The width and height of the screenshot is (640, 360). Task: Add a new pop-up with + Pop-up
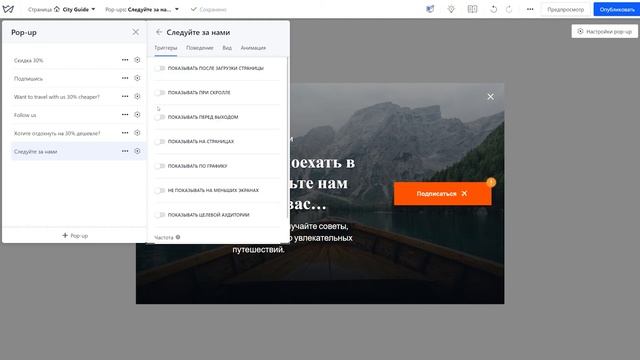[x=75, y=236]
